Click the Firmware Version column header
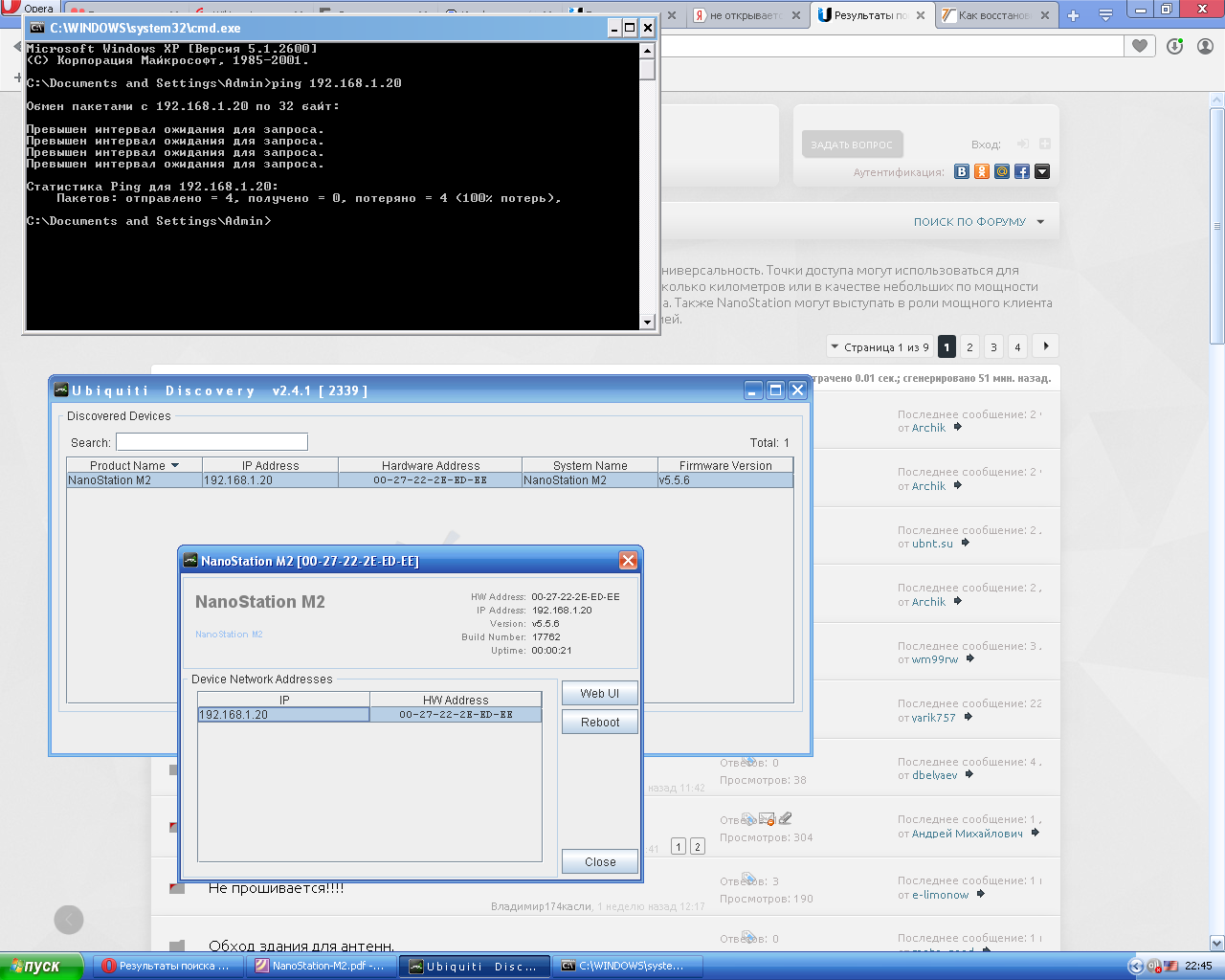Image resolution: width=1225 pixels, height=980 pixels. pyautogui.click(x=725, y=465)
